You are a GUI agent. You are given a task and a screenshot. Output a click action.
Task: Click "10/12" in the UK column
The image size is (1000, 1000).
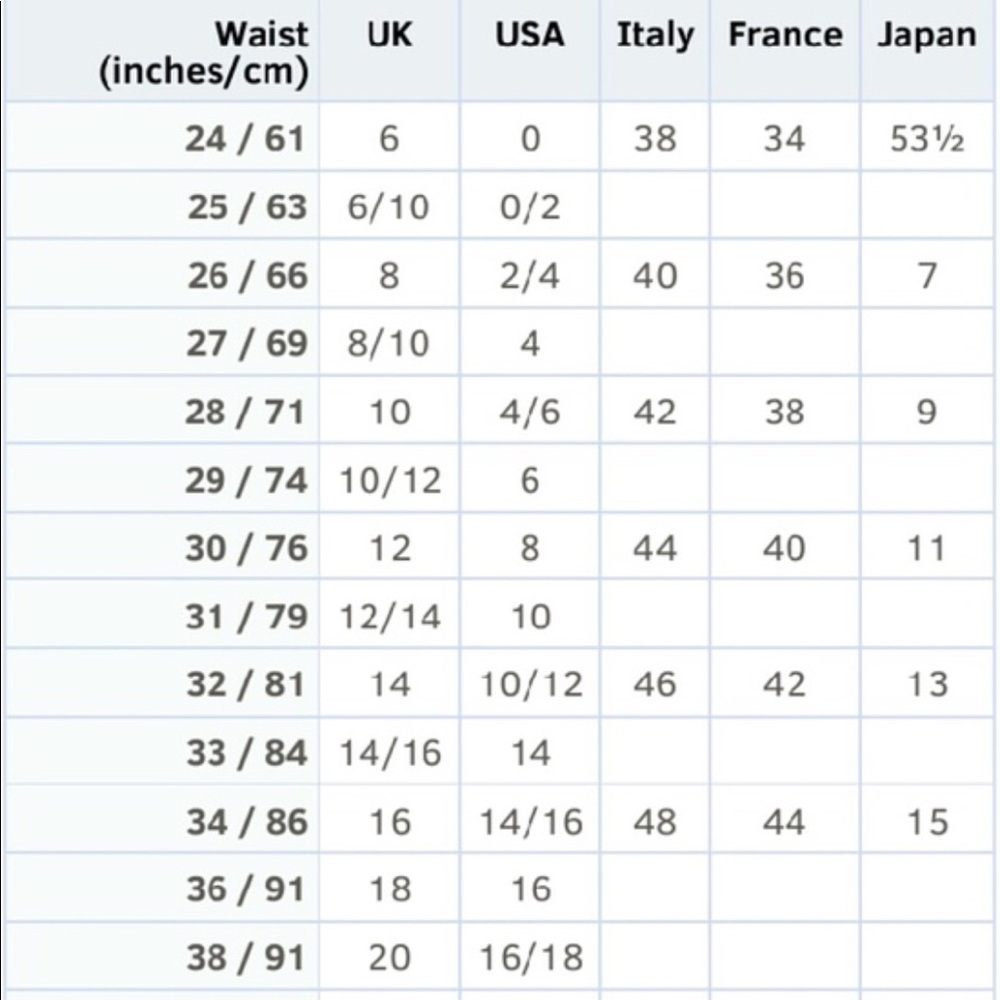389,481
